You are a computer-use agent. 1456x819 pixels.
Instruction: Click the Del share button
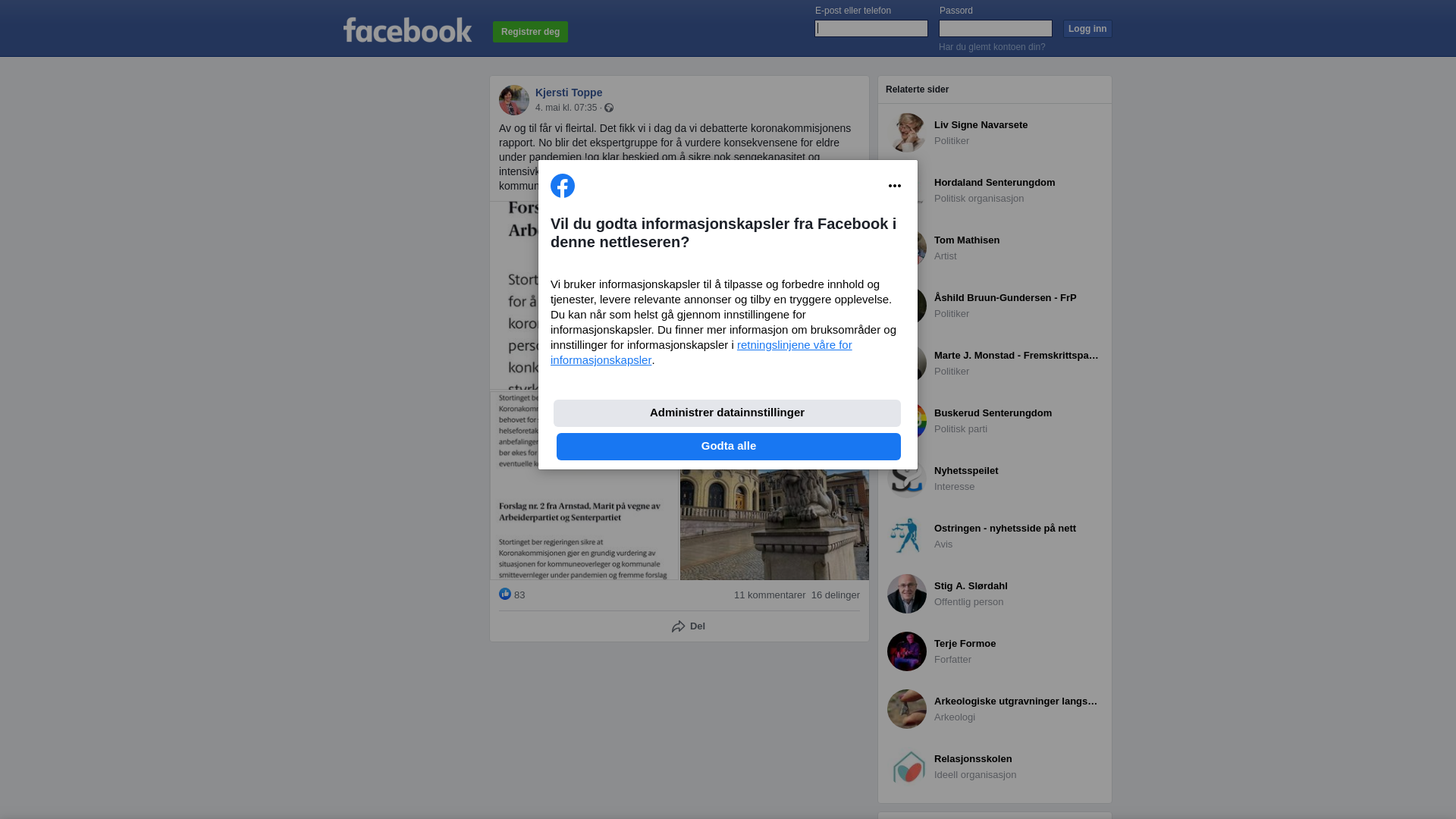689,626
